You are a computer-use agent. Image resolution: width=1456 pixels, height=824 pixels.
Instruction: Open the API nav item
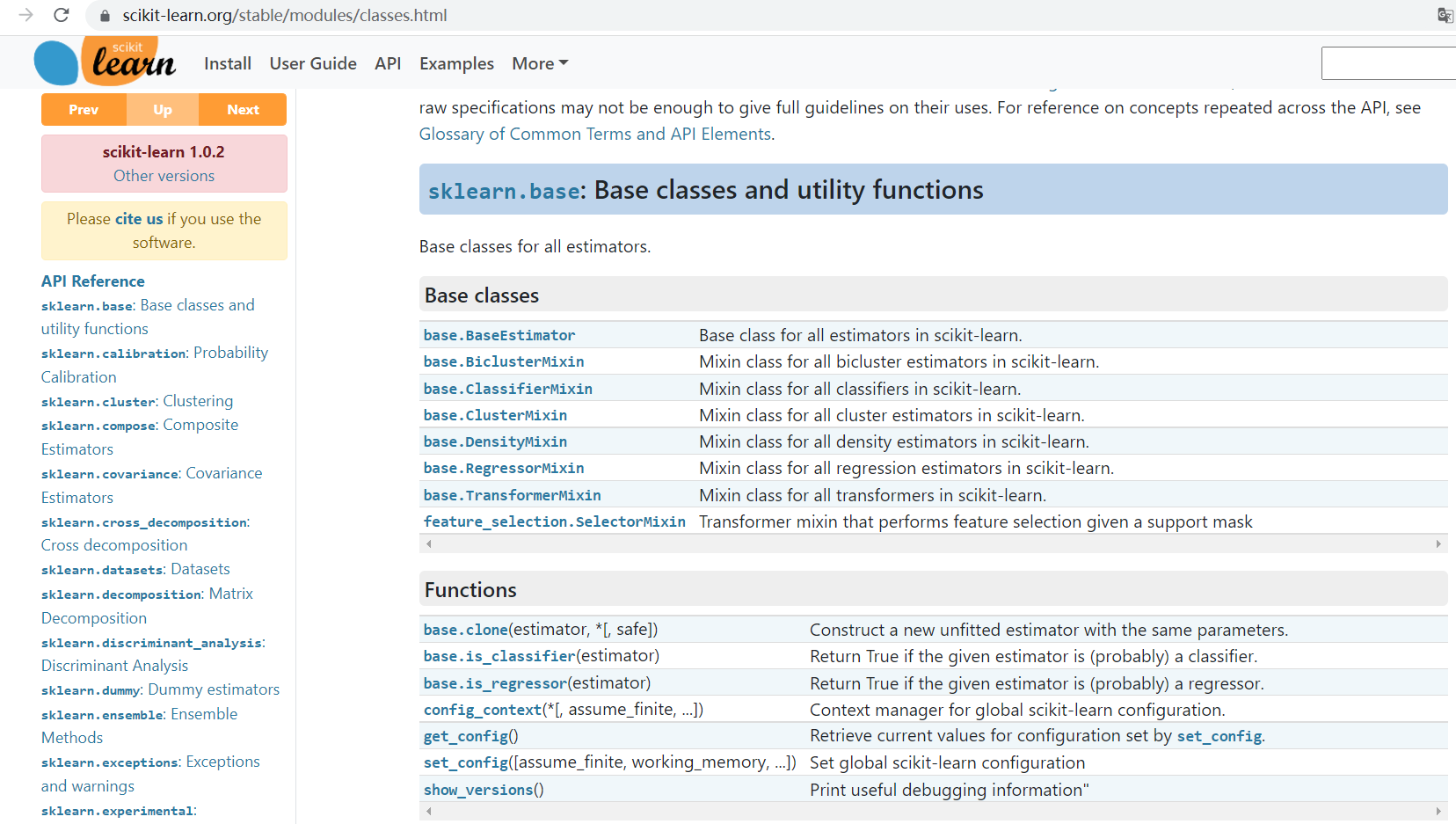pos(388,63)
